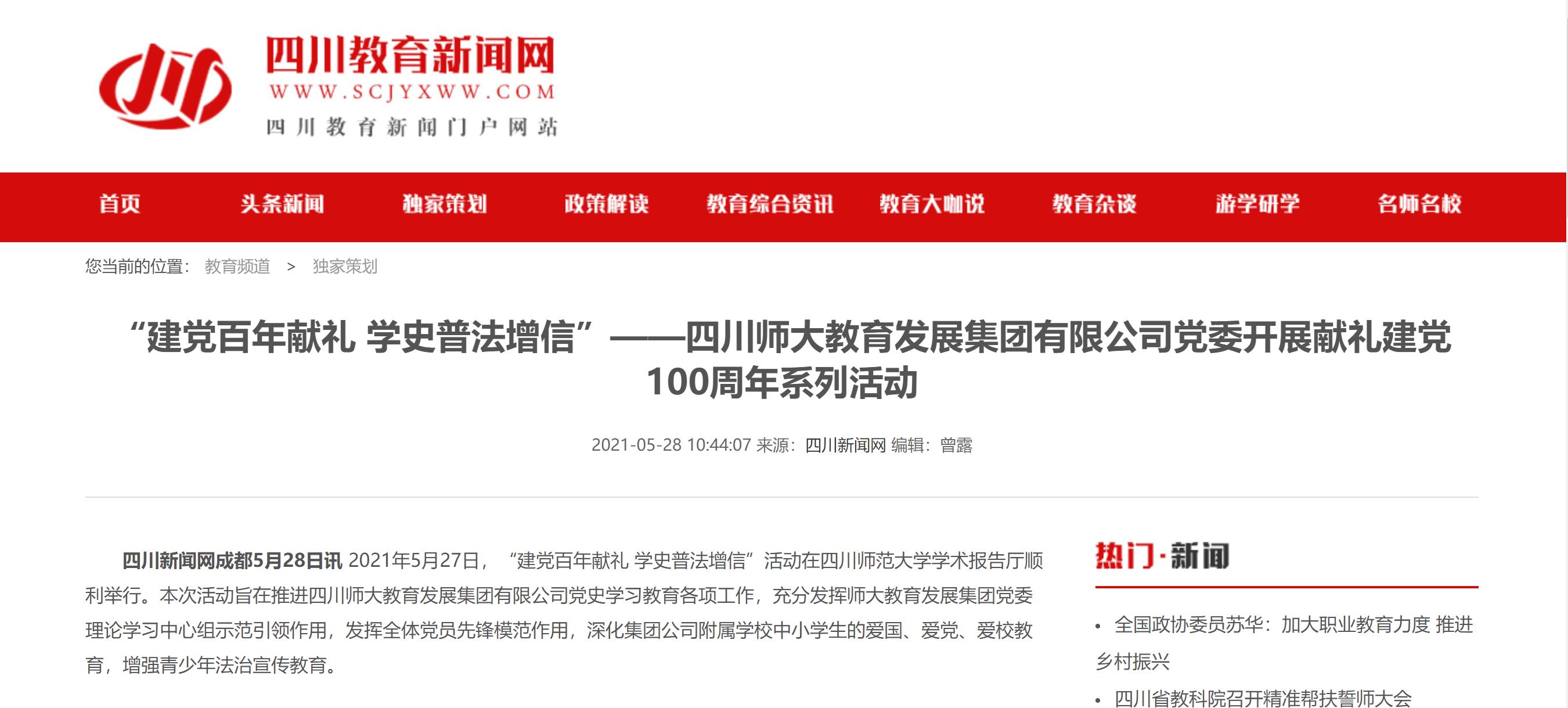Click the editor name 曾露
Viewport: 1568px width, 708px height.
(x=956, y=445)
